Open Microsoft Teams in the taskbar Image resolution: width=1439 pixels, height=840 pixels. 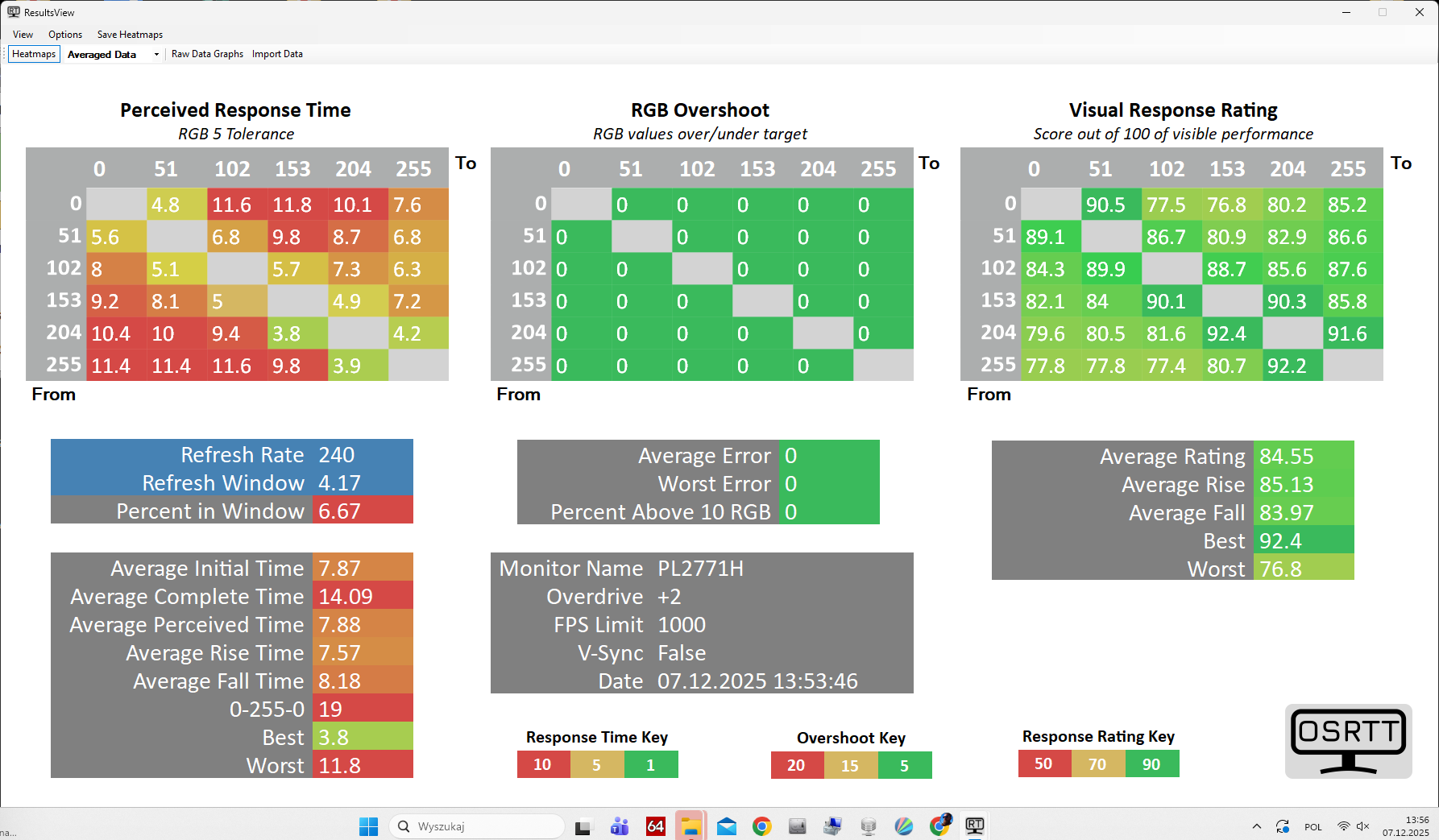[x=620, y=826]
